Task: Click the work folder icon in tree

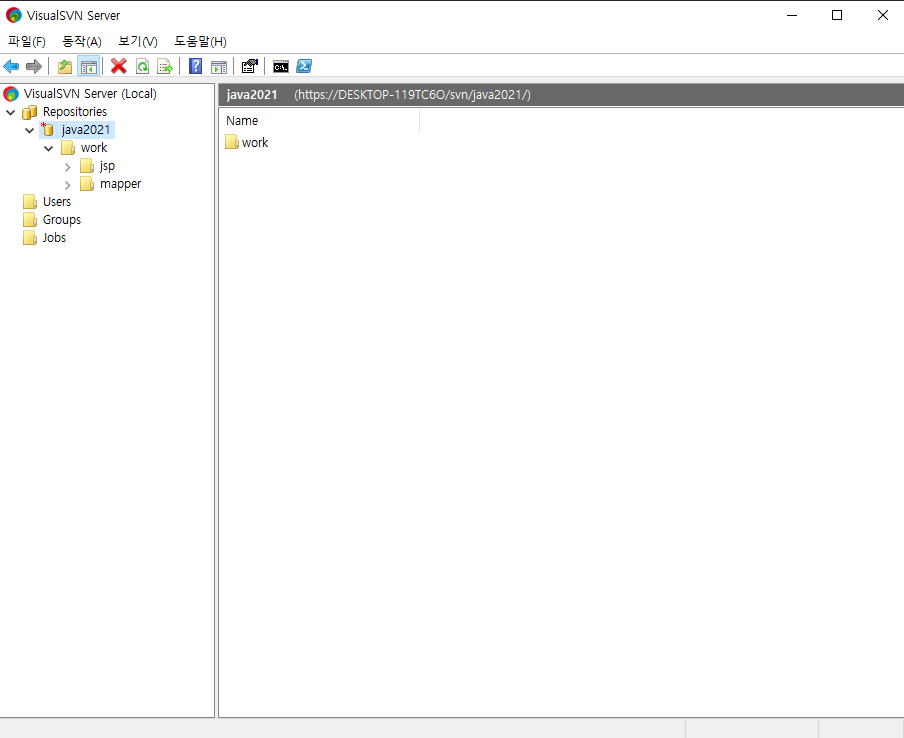Action: click(68, 148)
